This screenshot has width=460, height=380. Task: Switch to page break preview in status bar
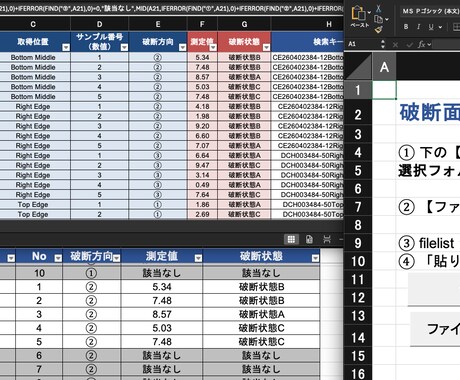coord(327,239)
